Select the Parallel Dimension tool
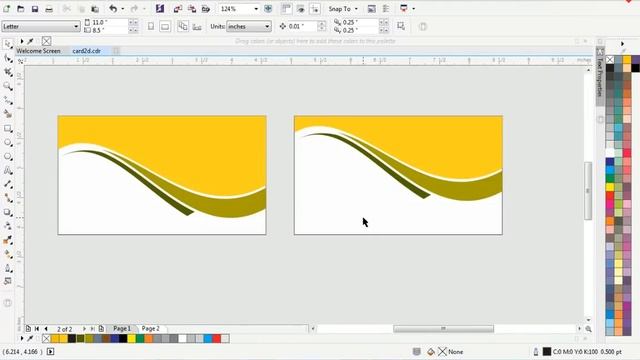640x360 pixels. pos(7,184)
